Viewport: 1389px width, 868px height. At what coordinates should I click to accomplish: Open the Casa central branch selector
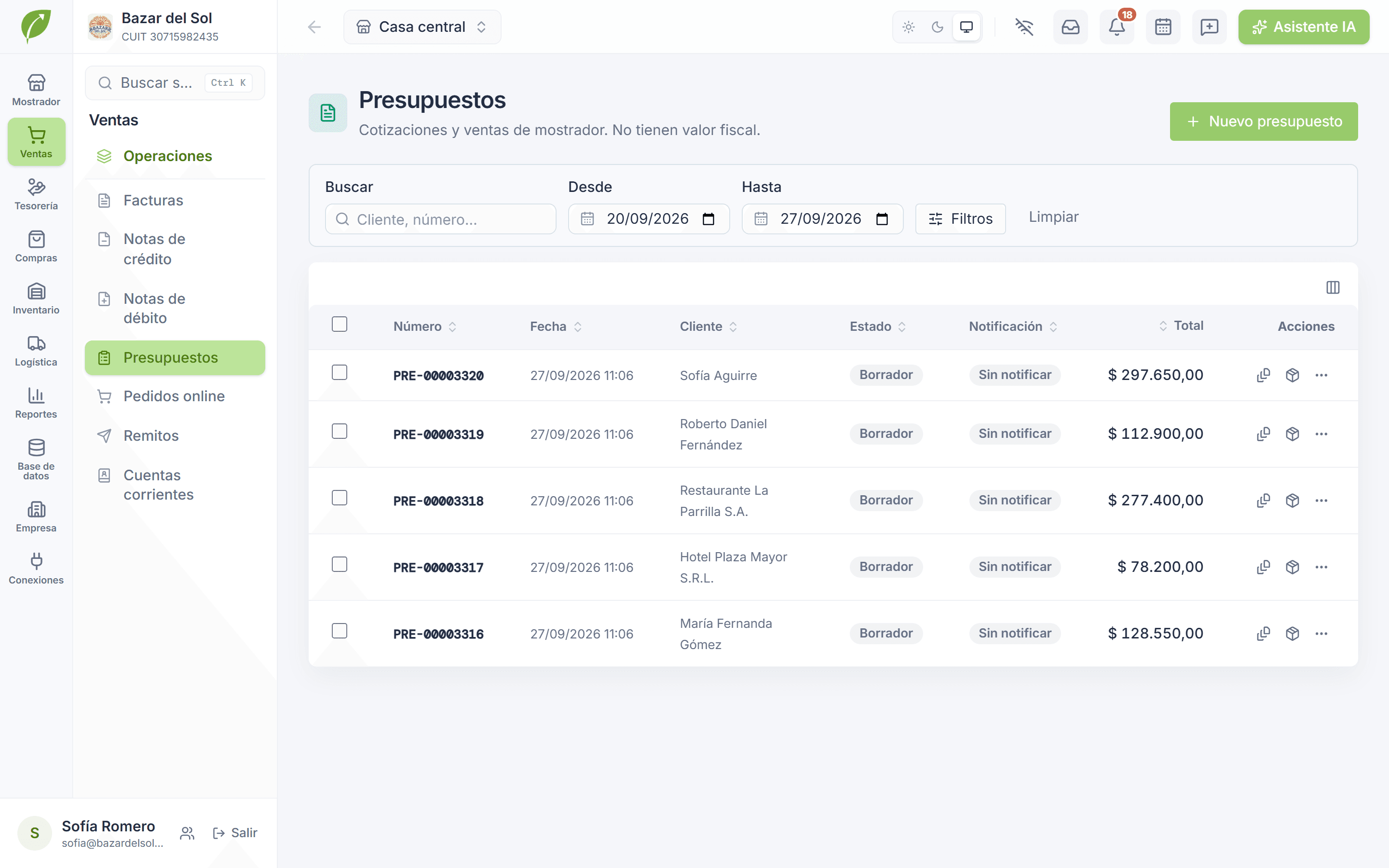pyautogui.click(x=422, y=27)
